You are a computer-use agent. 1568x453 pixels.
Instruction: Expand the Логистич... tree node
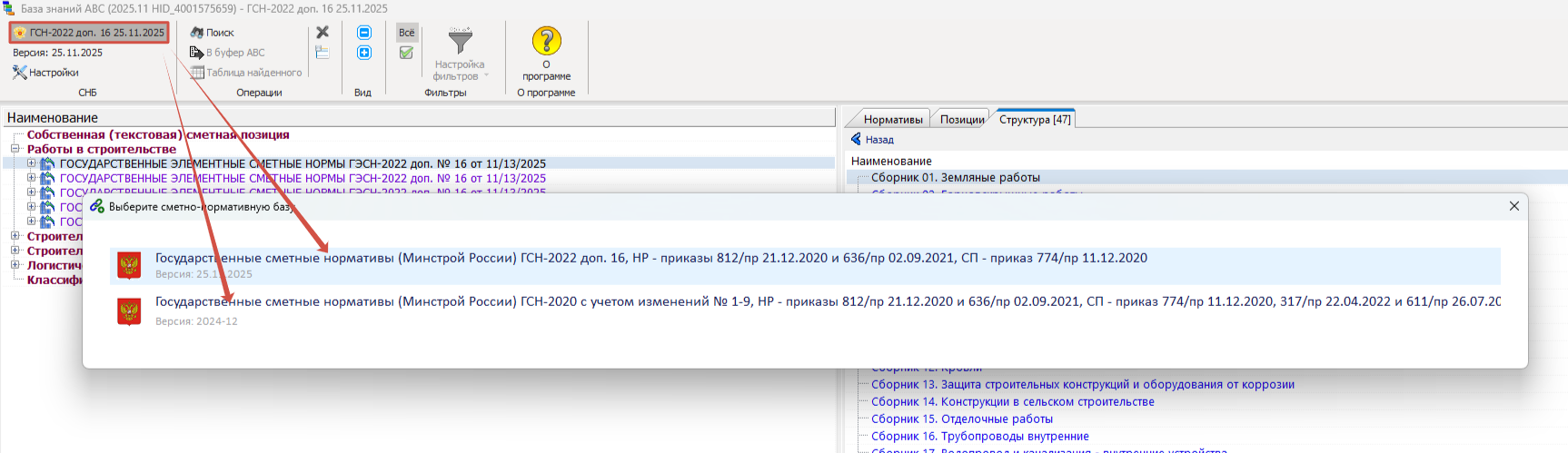(x=15, y=265)
